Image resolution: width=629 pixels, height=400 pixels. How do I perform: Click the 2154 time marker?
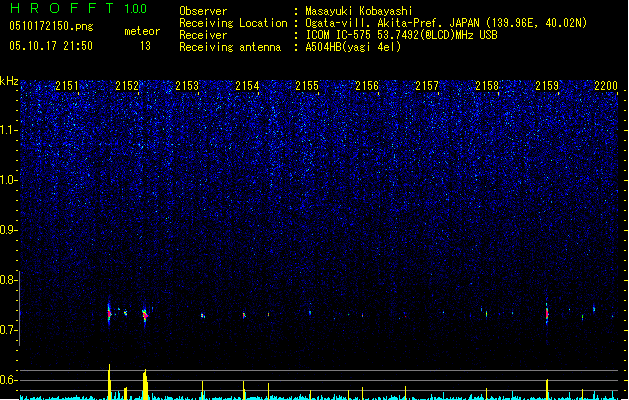point(247,85)
